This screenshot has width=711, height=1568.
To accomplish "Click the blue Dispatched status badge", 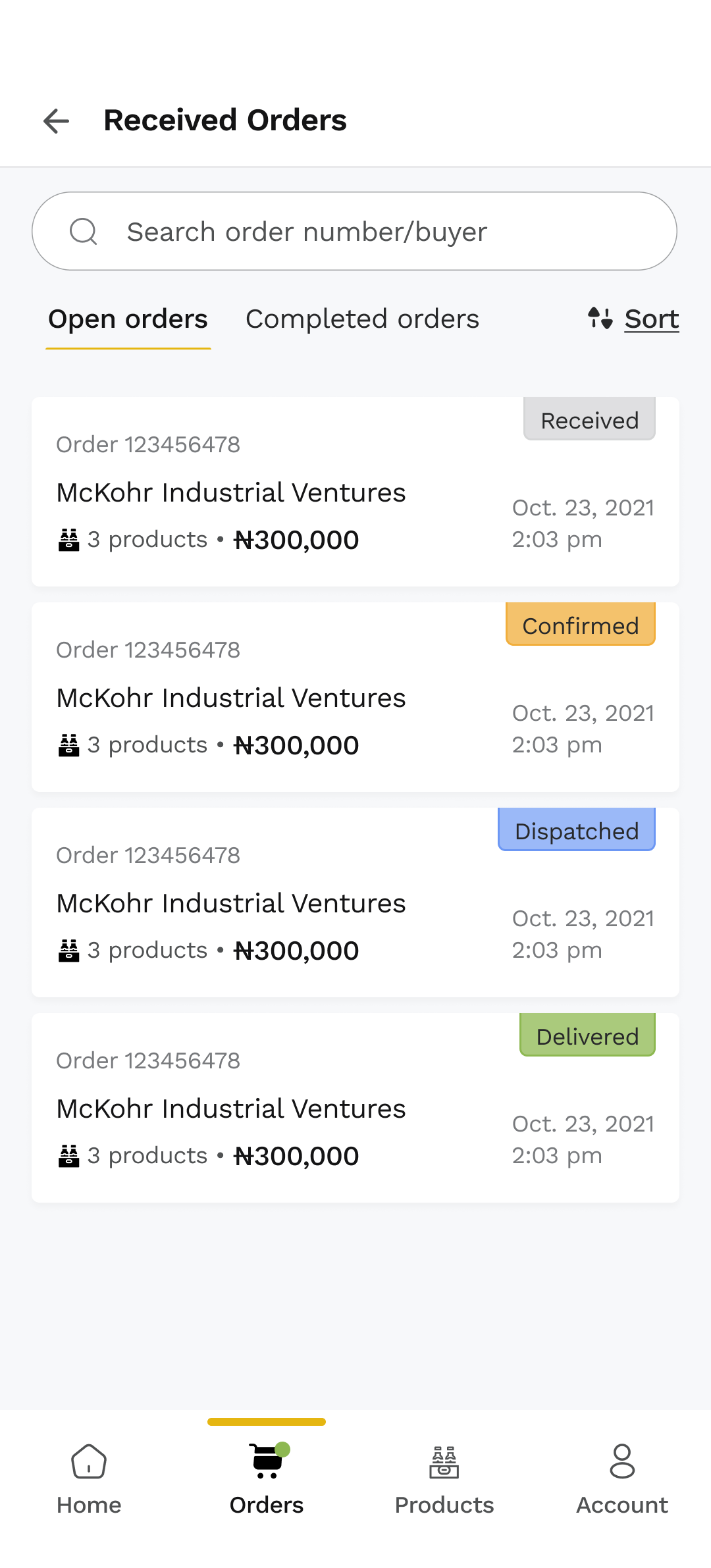I will click(x=576, y=831).
